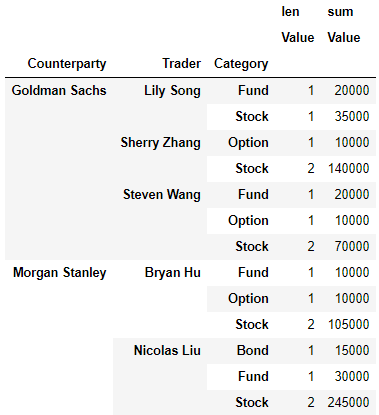The width and height of the screenshot is (379, 415).
Task: Click the 105000 sum value
Action: pos(349,324)
